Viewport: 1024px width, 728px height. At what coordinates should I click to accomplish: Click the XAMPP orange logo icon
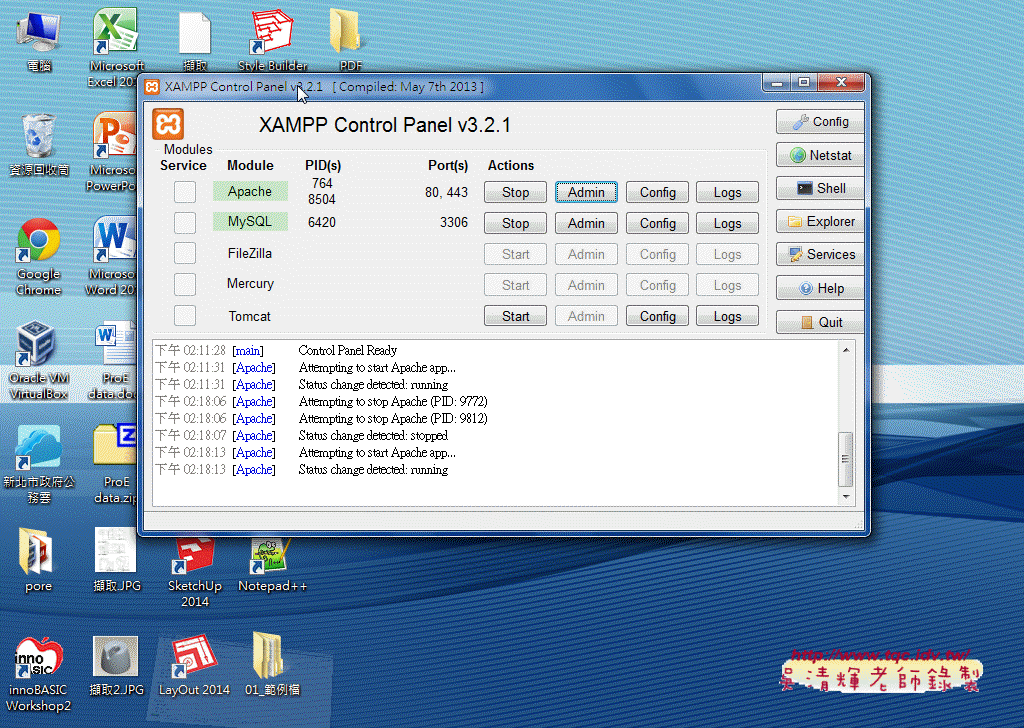168,123
